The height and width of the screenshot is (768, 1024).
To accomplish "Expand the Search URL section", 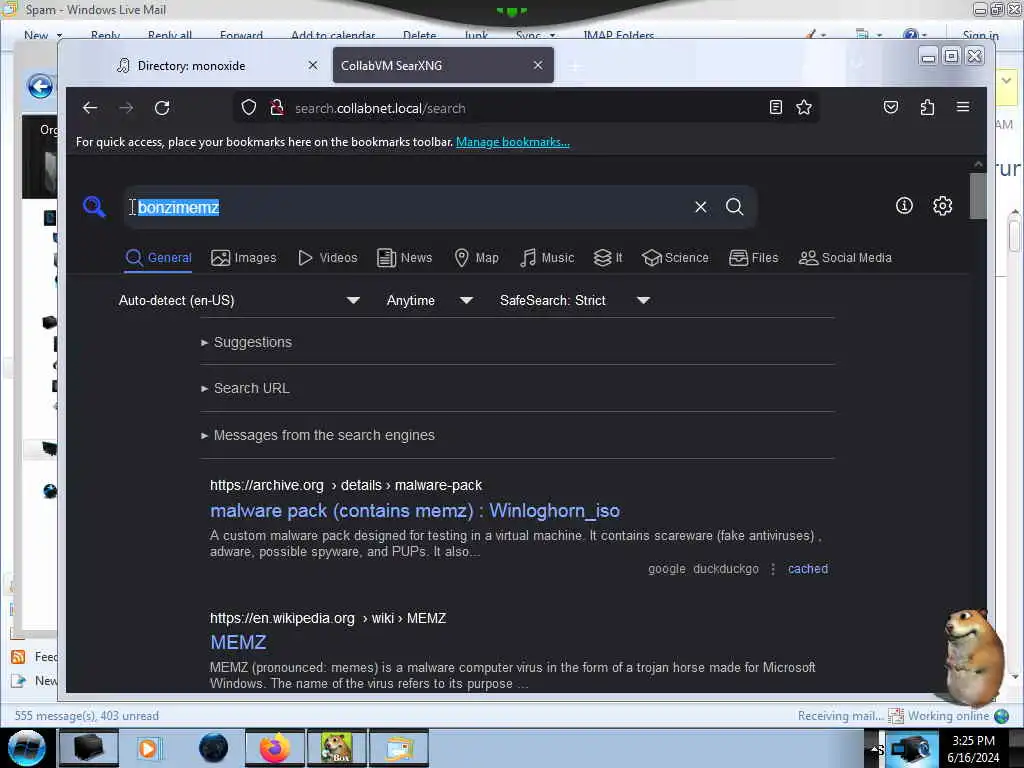I will (x=246, y=388).
